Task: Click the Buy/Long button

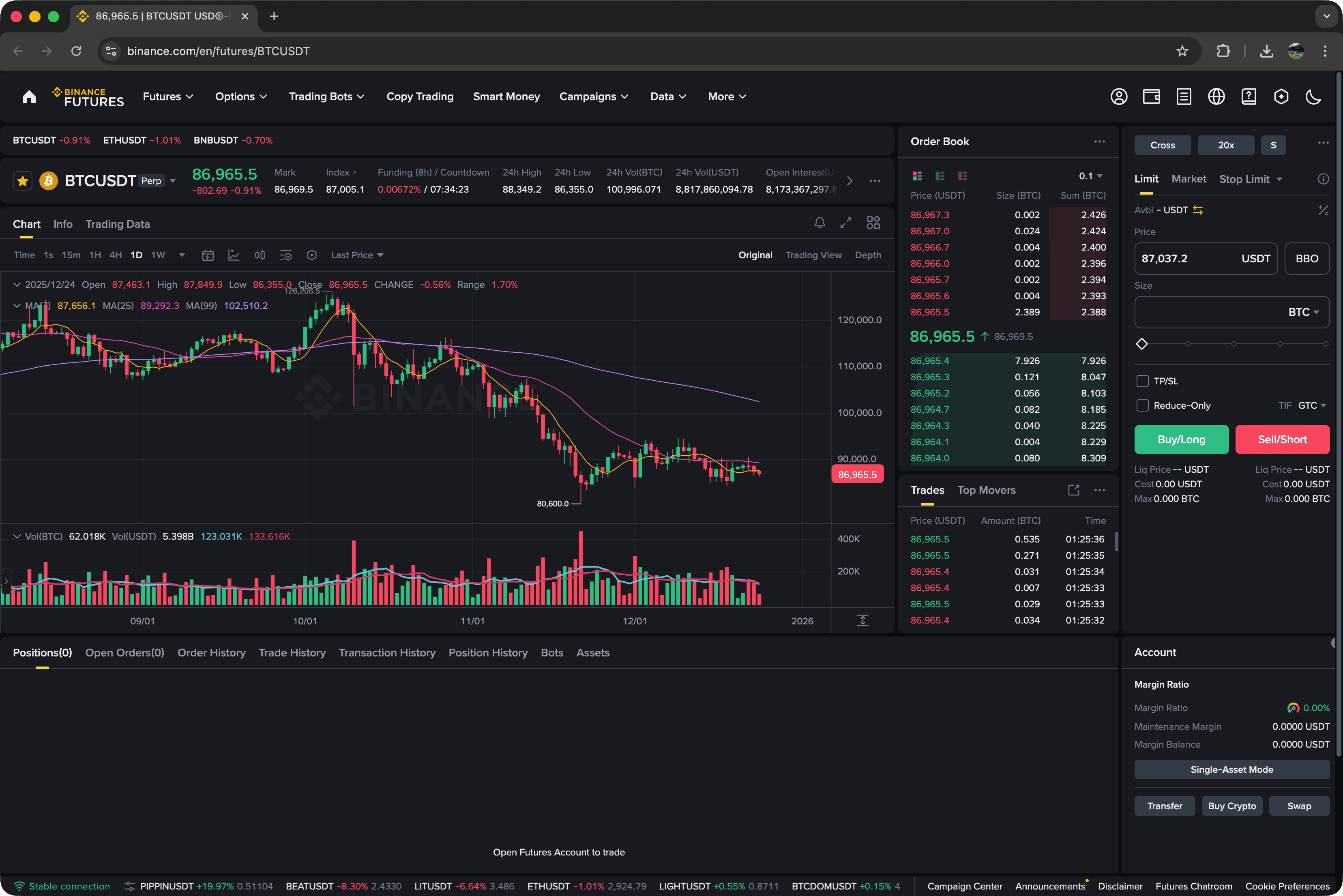Action: 1181,440
